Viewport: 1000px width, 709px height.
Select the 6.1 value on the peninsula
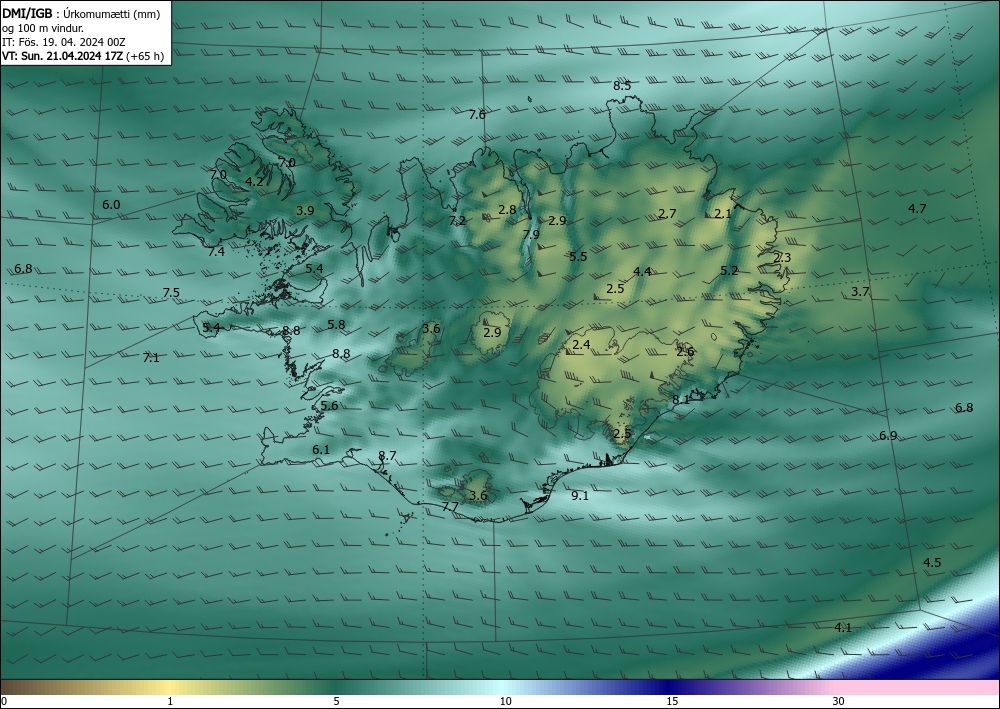(321, 450)
